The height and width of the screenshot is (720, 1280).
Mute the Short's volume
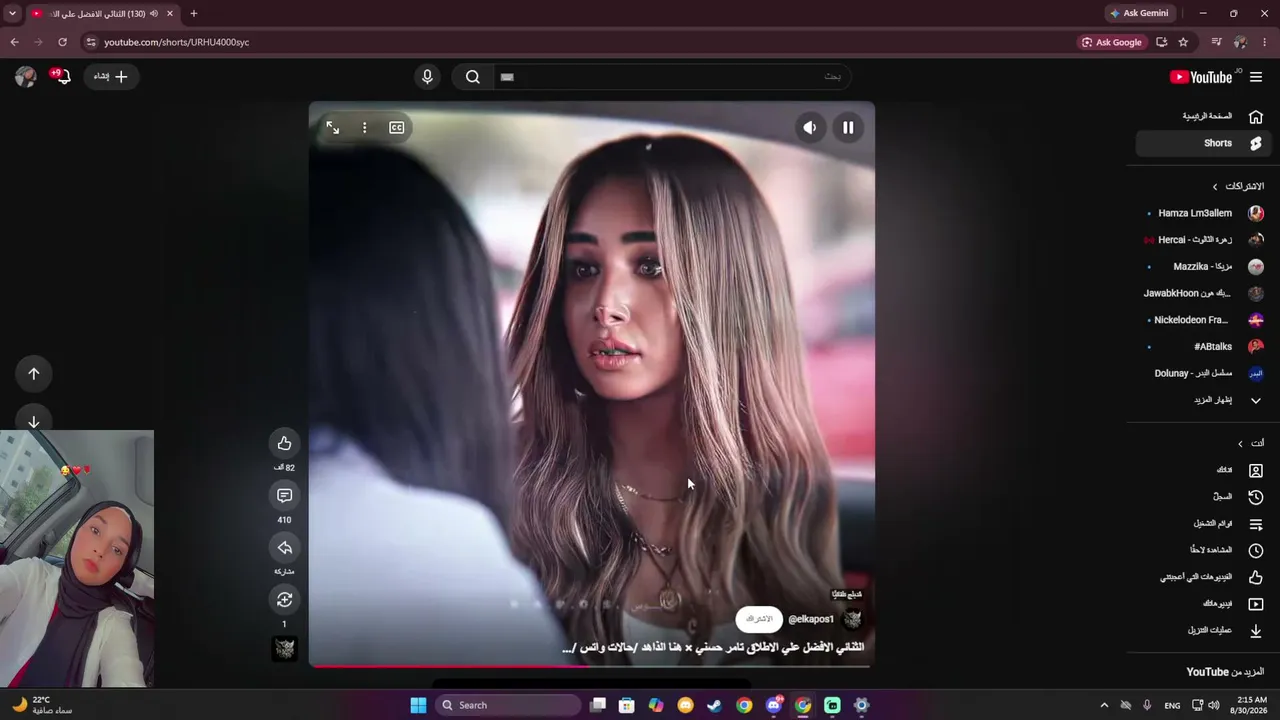click(810, 128)
